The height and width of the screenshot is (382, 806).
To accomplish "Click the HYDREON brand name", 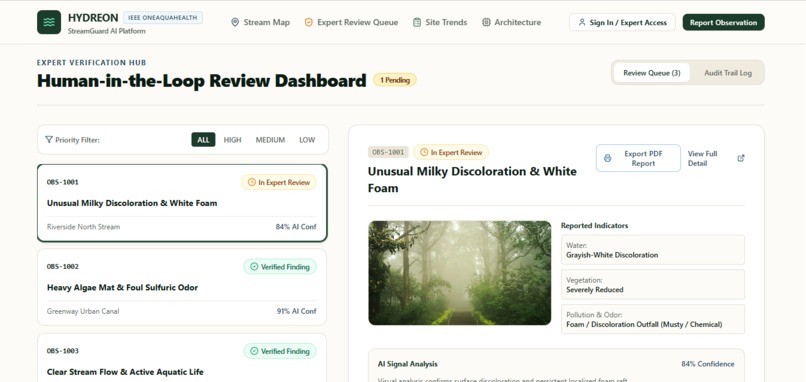I will tap(93, 17).
